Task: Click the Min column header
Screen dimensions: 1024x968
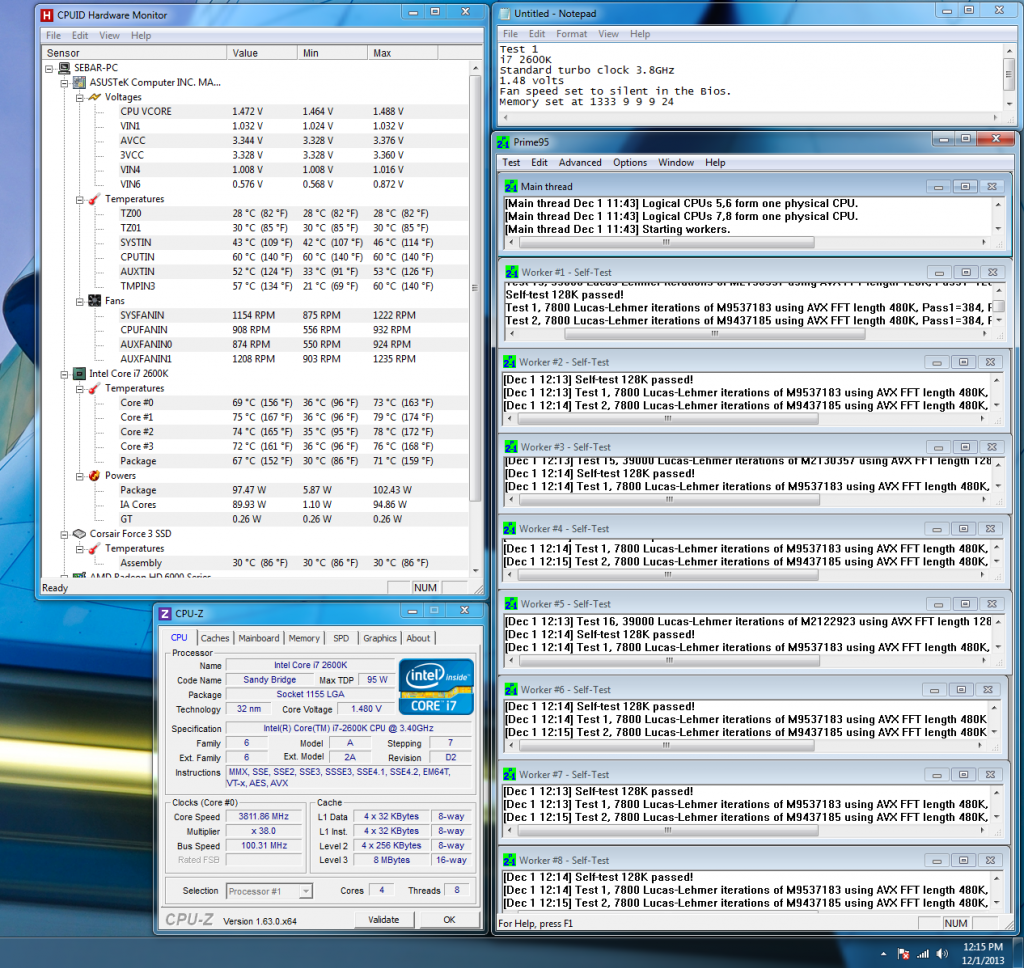Action: point(332,53)
